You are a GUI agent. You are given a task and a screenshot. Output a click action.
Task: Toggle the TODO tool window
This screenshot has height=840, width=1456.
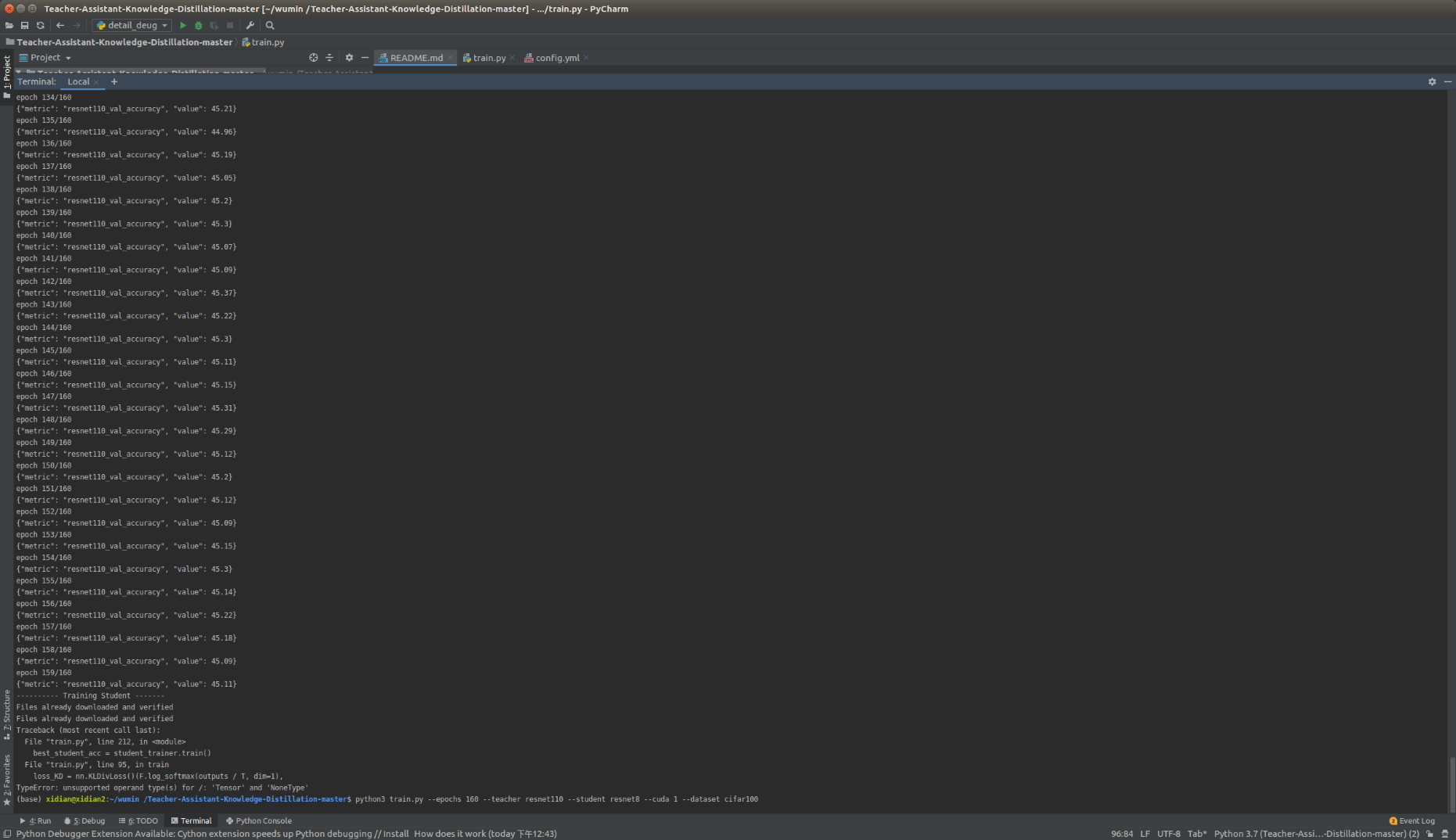coord(138,820)
